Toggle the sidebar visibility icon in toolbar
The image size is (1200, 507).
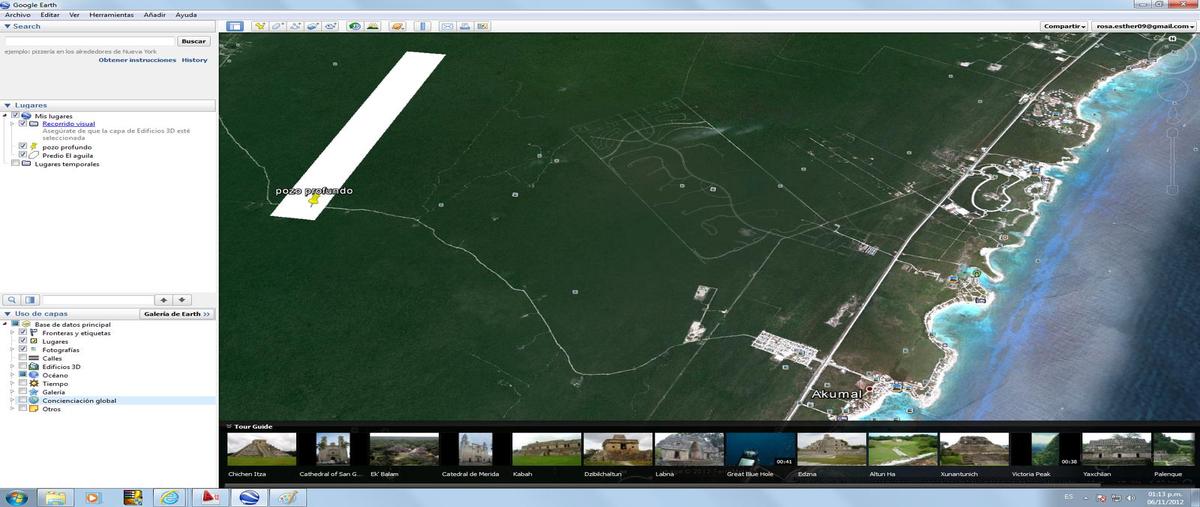point(234,26)
